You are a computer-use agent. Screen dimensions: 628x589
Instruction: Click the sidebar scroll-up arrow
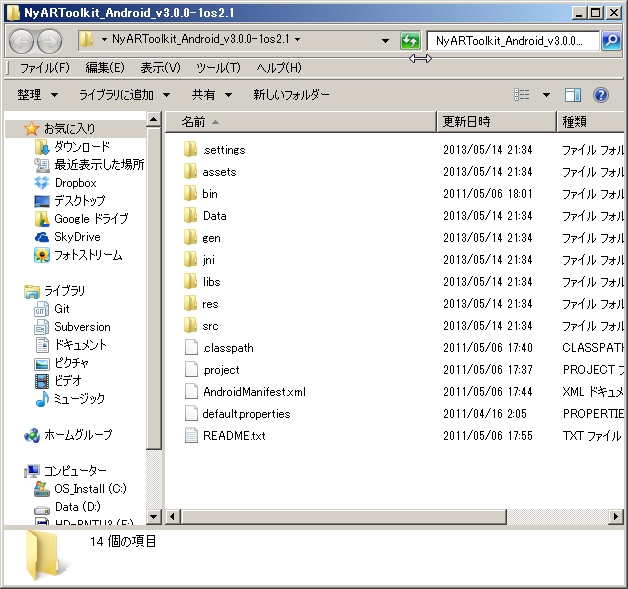[x=153, y=119]
